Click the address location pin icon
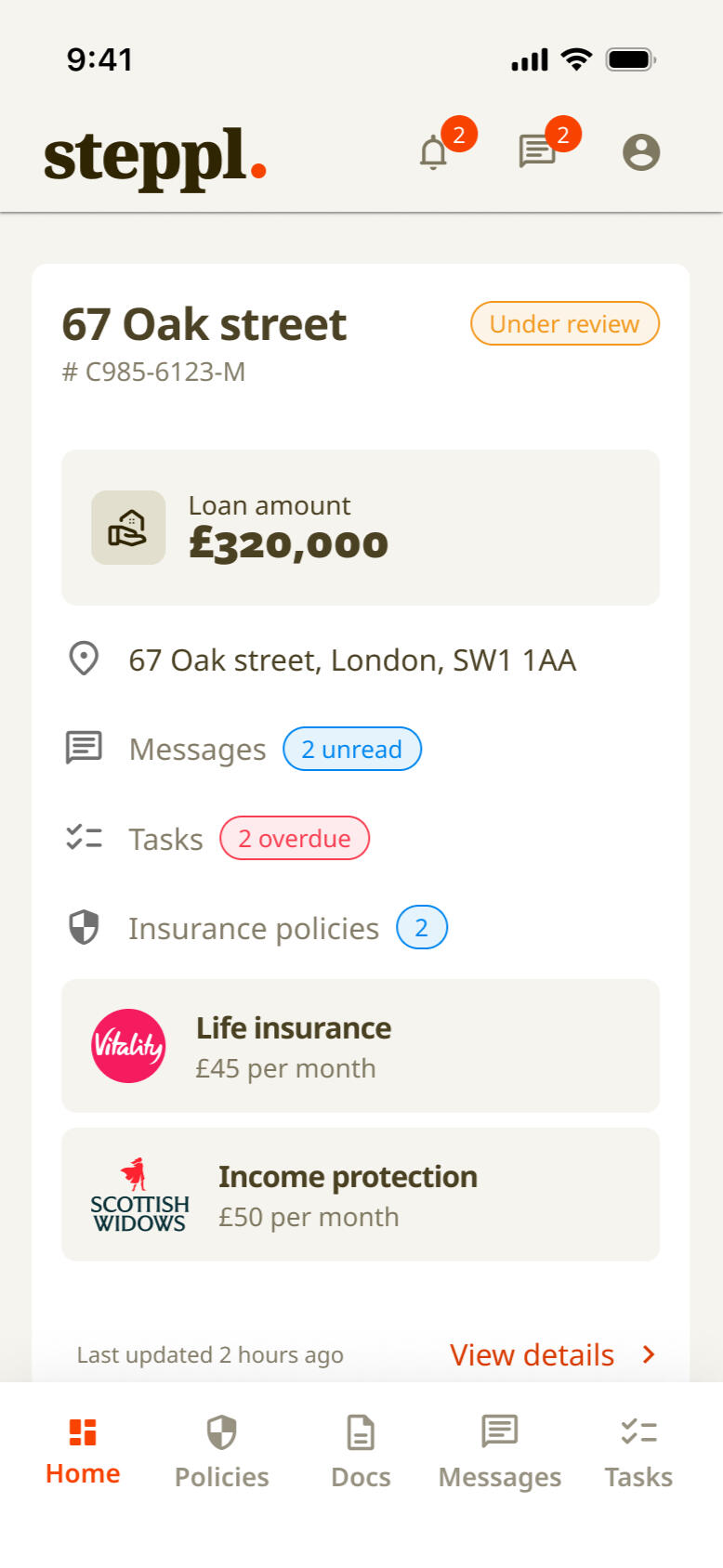 (84, 659)
